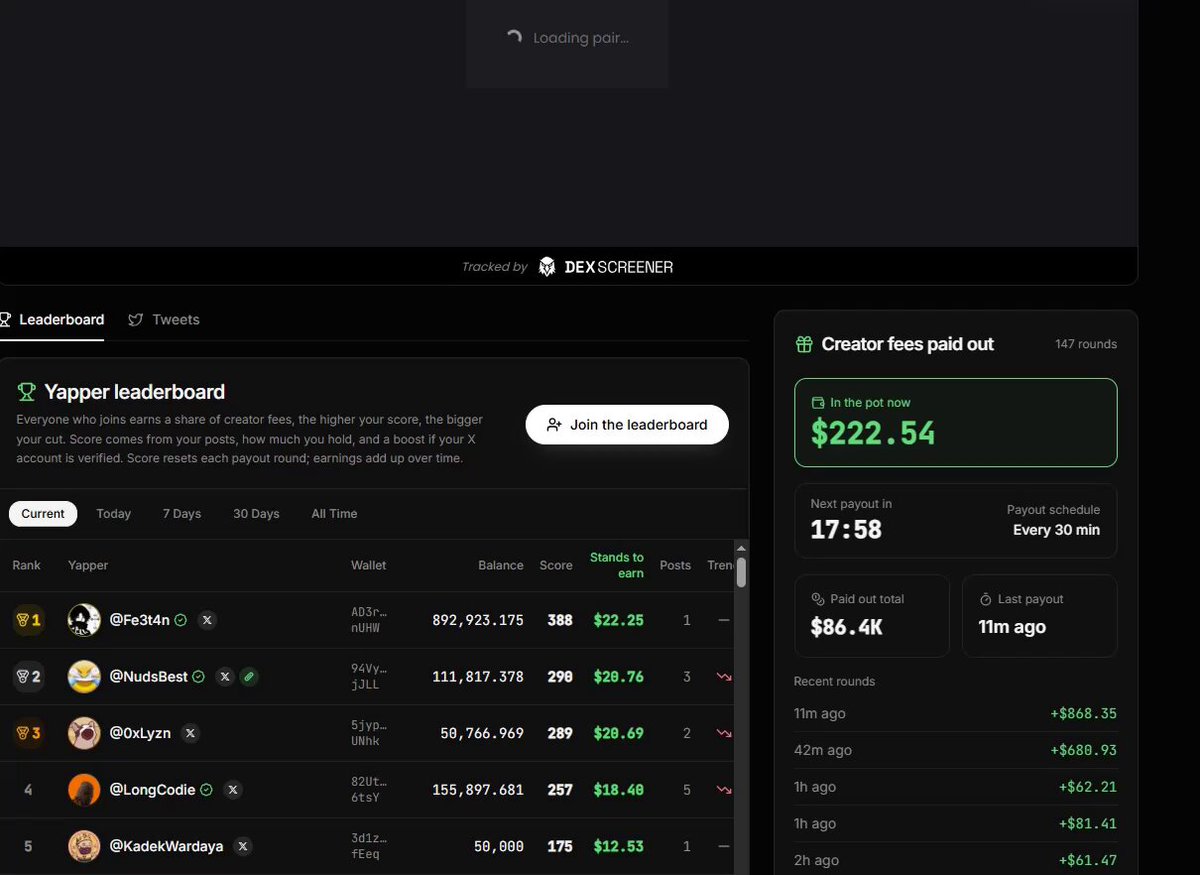Select the 7 Days time filter
This screenshot has height=875, width=1200.
pos(182,514)
